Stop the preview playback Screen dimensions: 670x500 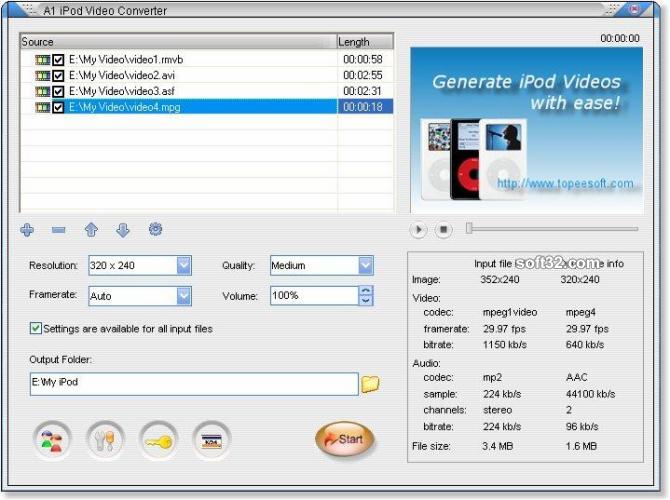pyautogui.click(x=444, y=229)
